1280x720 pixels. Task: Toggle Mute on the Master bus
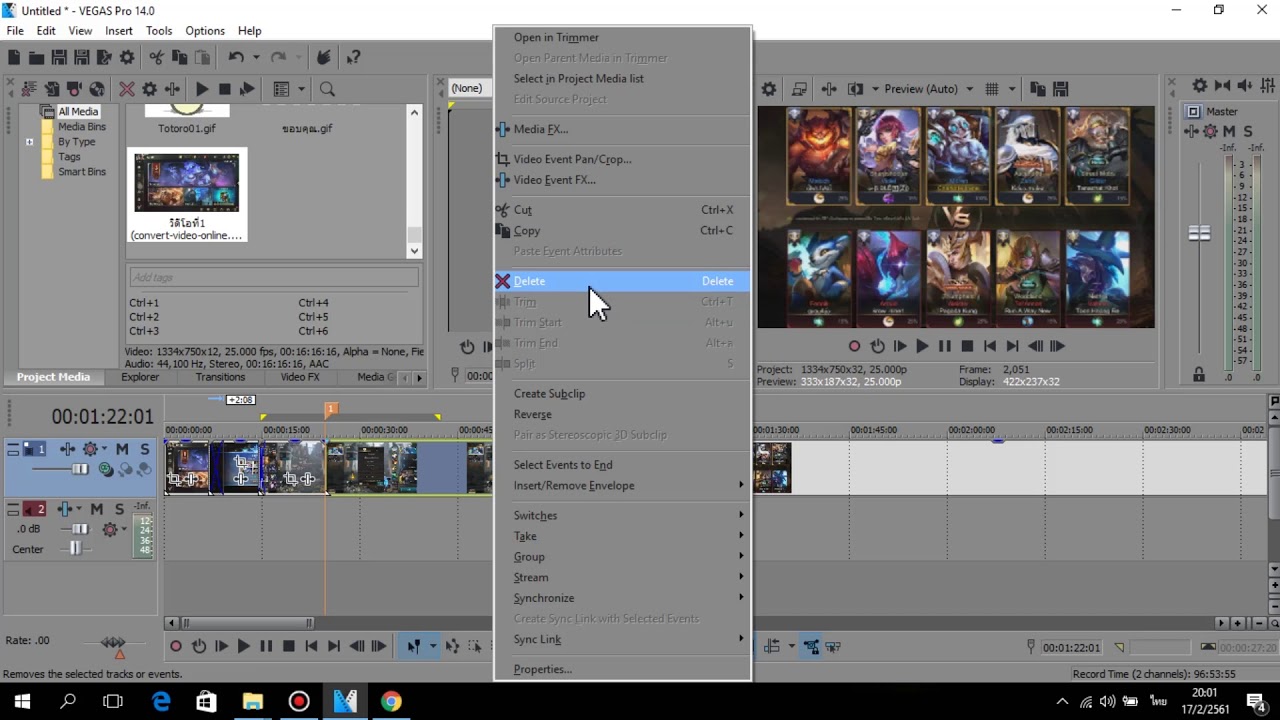1229,132
